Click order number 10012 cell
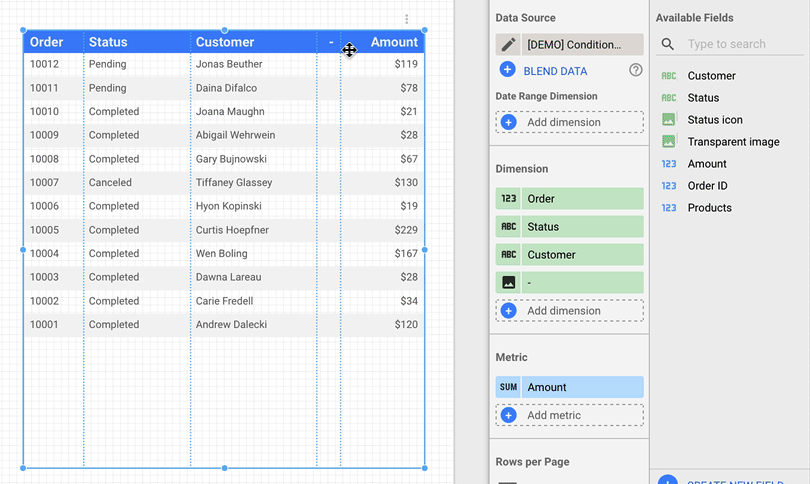The height and width of the screenshot is (484, 810). (44, 64)
